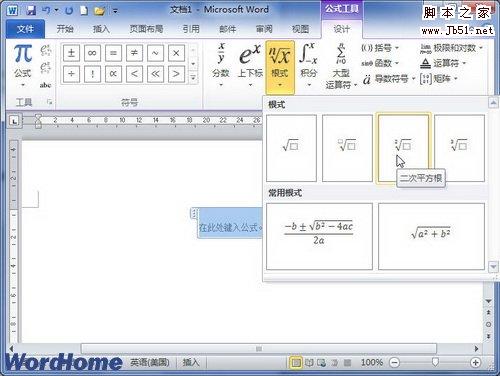
Task: Switch to the 页面布局 tab
Action: pos(146,29)
